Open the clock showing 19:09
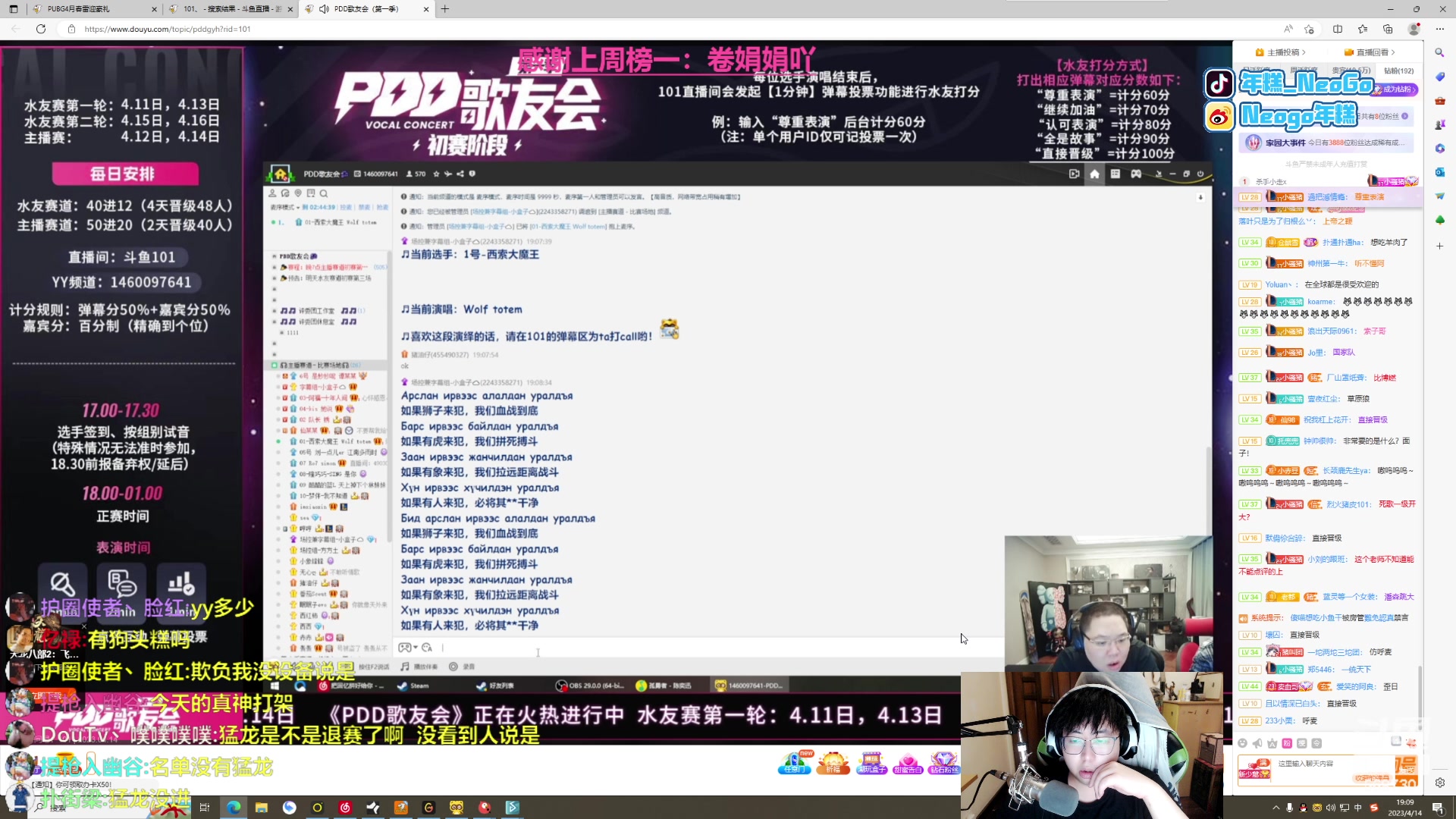The height and width of the screenshot is (819, 1456). coord(1404,808)
